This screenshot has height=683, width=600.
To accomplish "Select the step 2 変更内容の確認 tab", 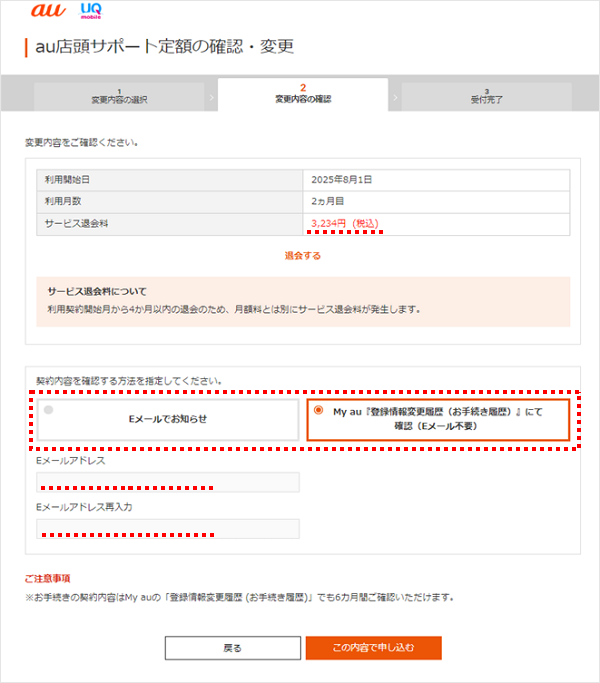I will click(302, 95).
